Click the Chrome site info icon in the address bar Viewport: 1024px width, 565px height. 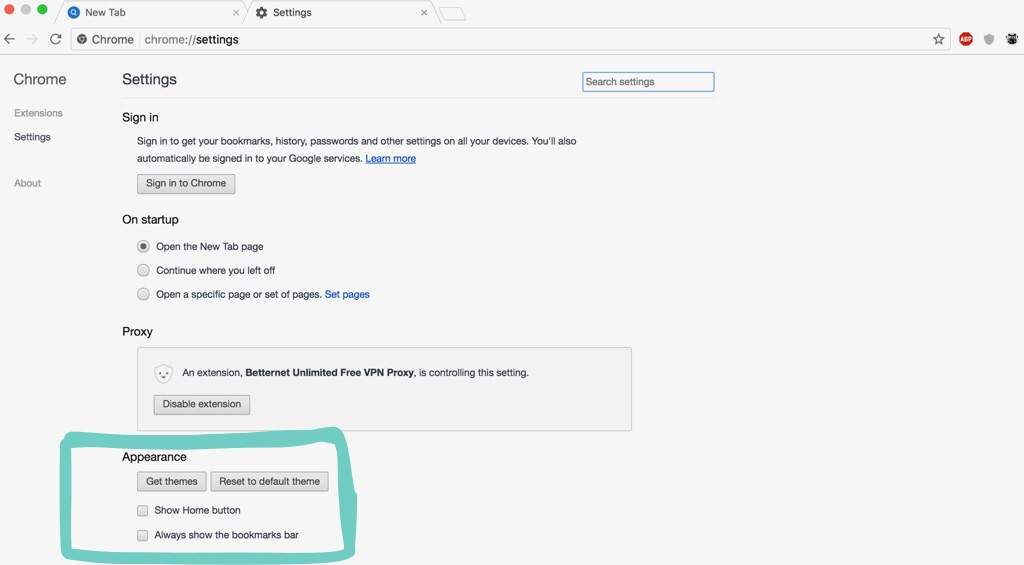point(82,39)
